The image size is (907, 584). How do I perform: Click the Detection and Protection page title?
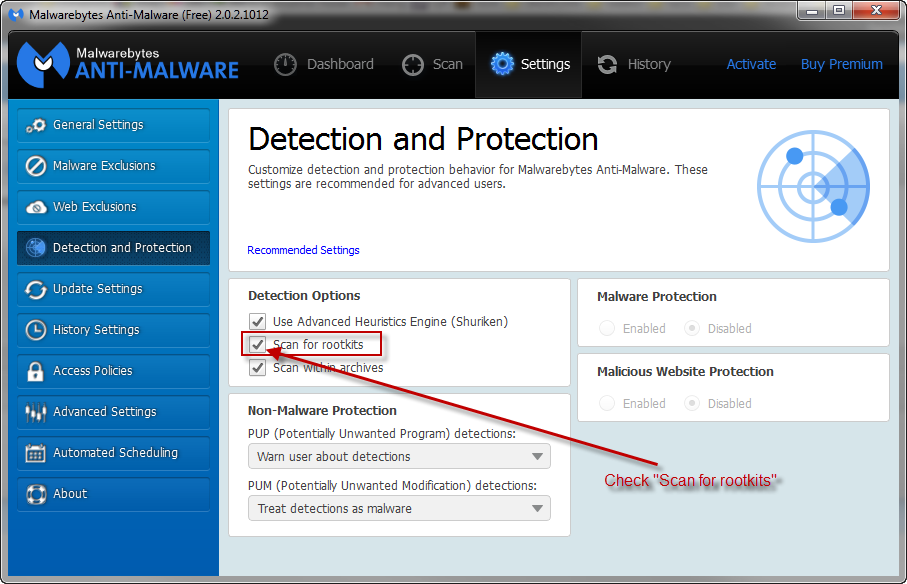[423, 139]
